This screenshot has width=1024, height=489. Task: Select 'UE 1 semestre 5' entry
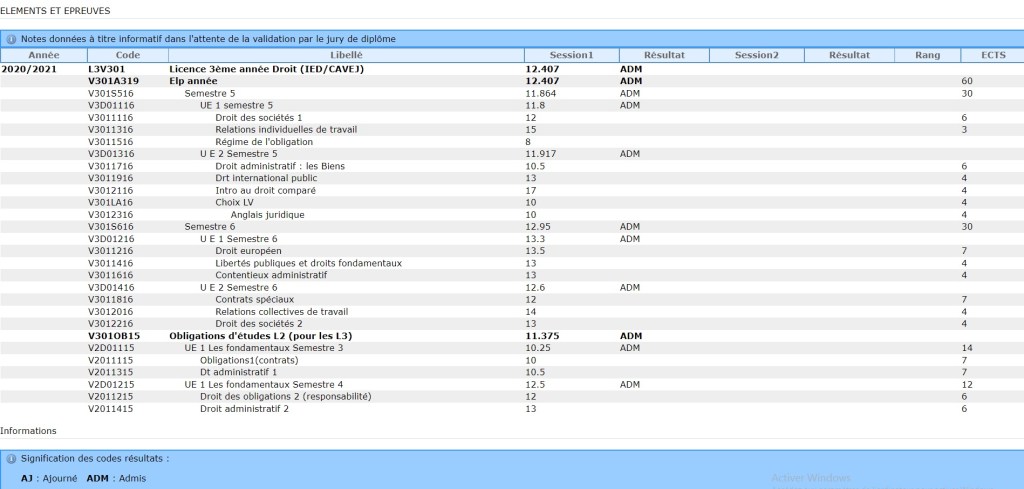(x=236, y=104)
